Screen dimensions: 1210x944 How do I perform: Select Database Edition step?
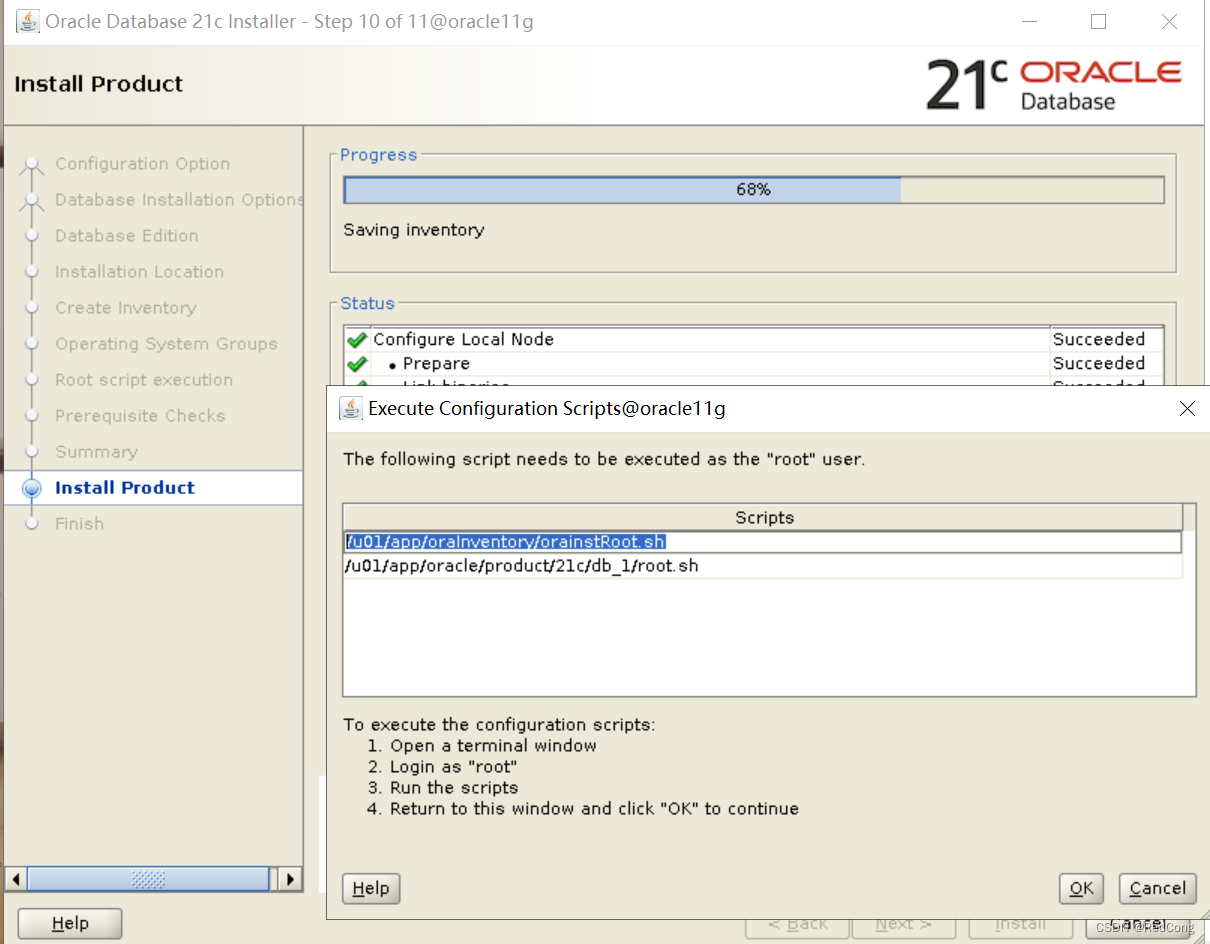click(x=127, y=236)
